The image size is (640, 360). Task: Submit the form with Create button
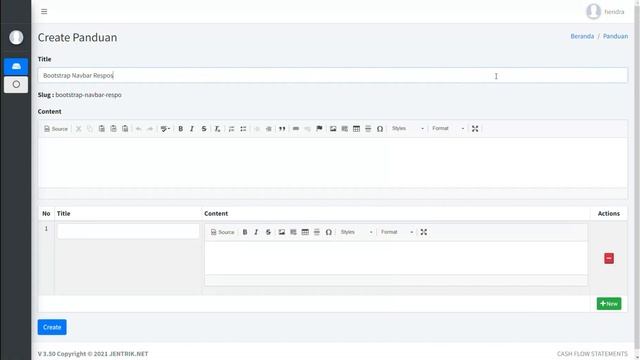pos(52,327)
